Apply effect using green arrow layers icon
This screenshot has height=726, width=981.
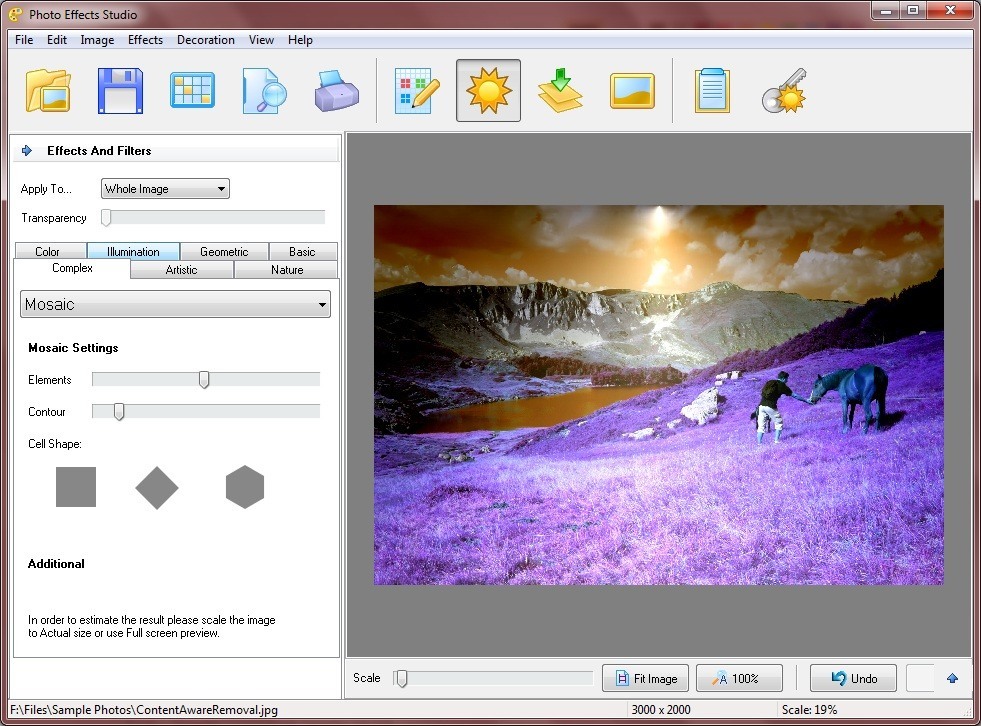click(560, 89)
